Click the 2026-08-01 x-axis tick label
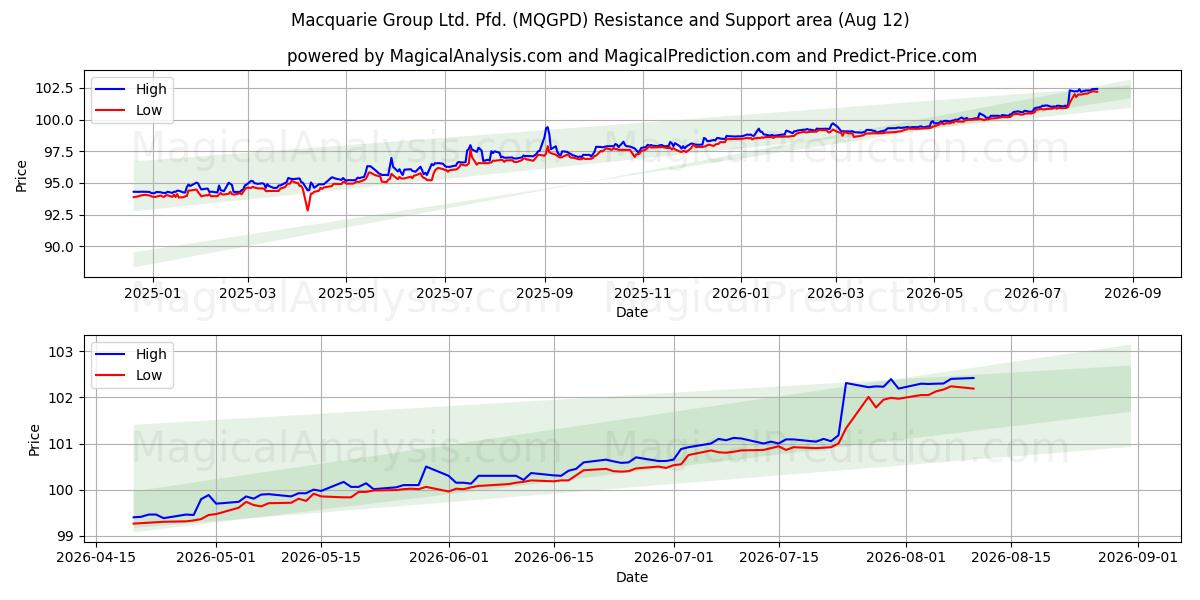1200x600 pixels. point(905,558)
